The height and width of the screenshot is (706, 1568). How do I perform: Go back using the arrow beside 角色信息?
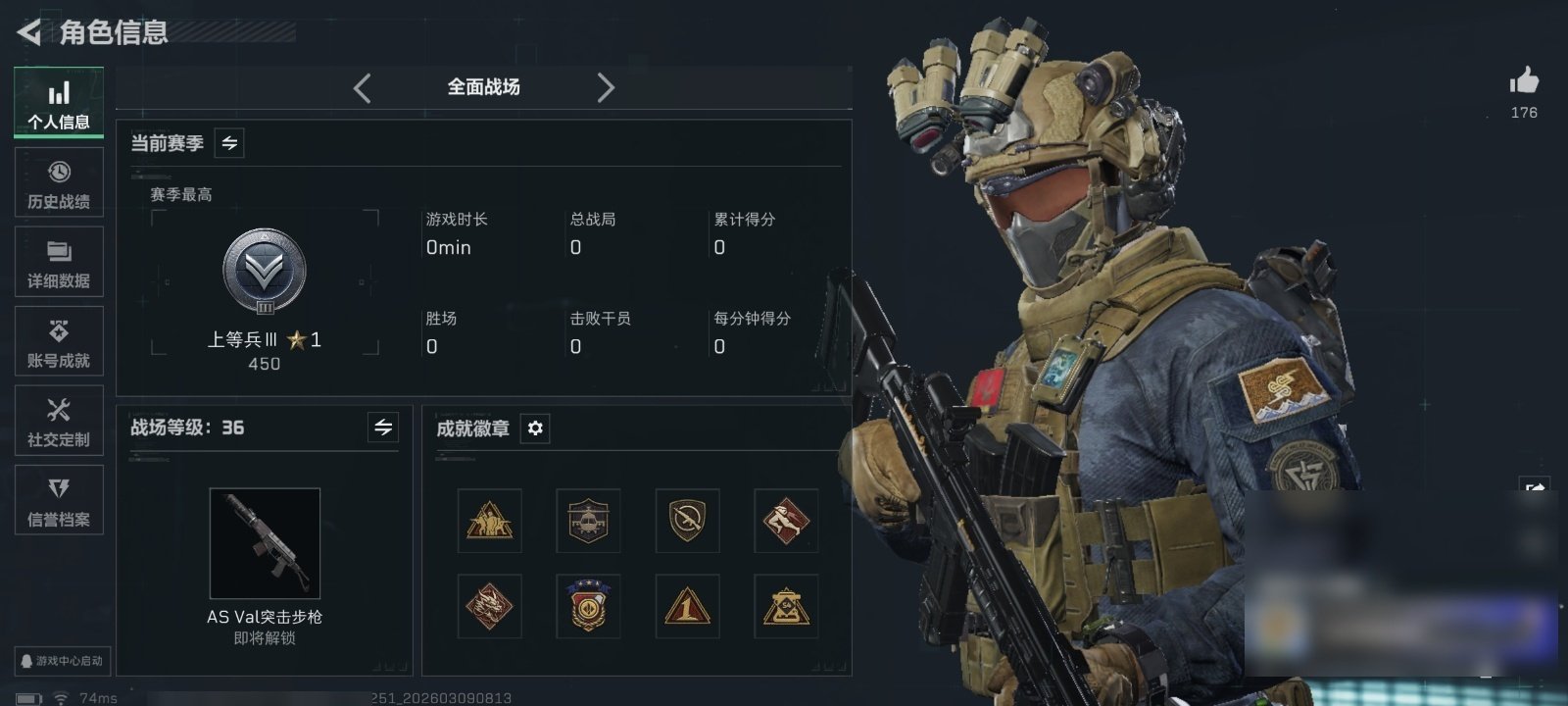point(29,32)
